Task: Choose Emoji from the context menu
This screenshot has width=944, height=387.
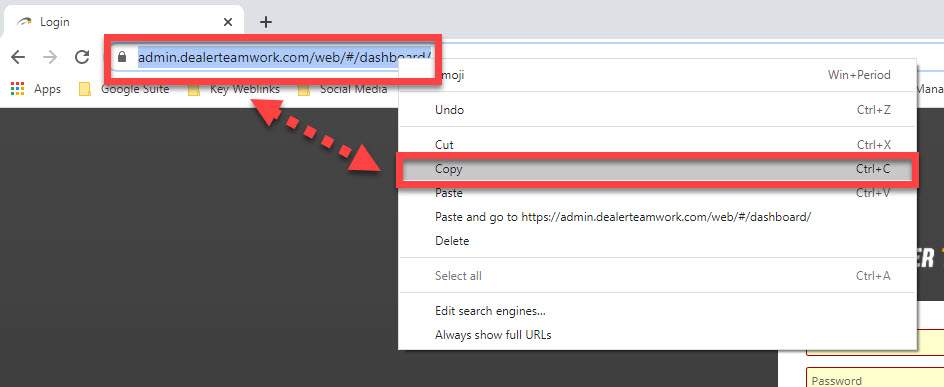Action: (x=657, y=75)
